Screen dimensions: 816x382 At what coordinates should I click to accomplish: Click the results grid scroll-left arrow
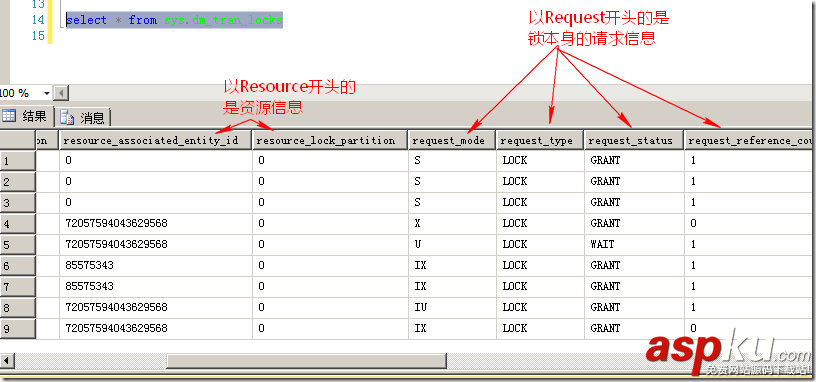(7, 360)
